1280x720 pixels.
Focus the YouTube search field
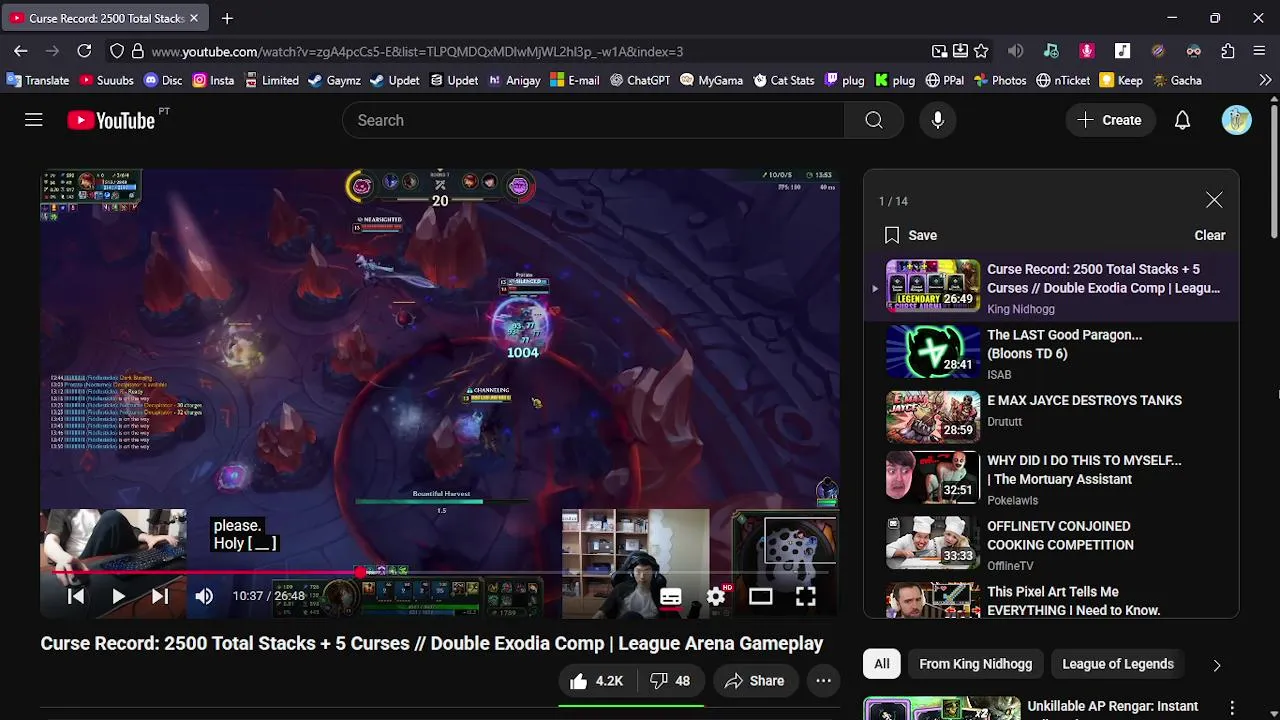tap(594, 120)
